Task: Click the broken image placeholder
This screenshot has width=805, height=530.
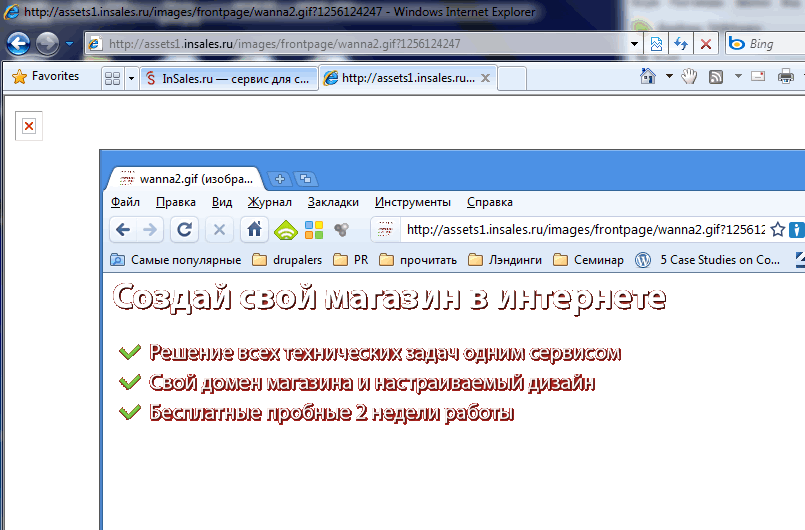Action: pos(29,126)
